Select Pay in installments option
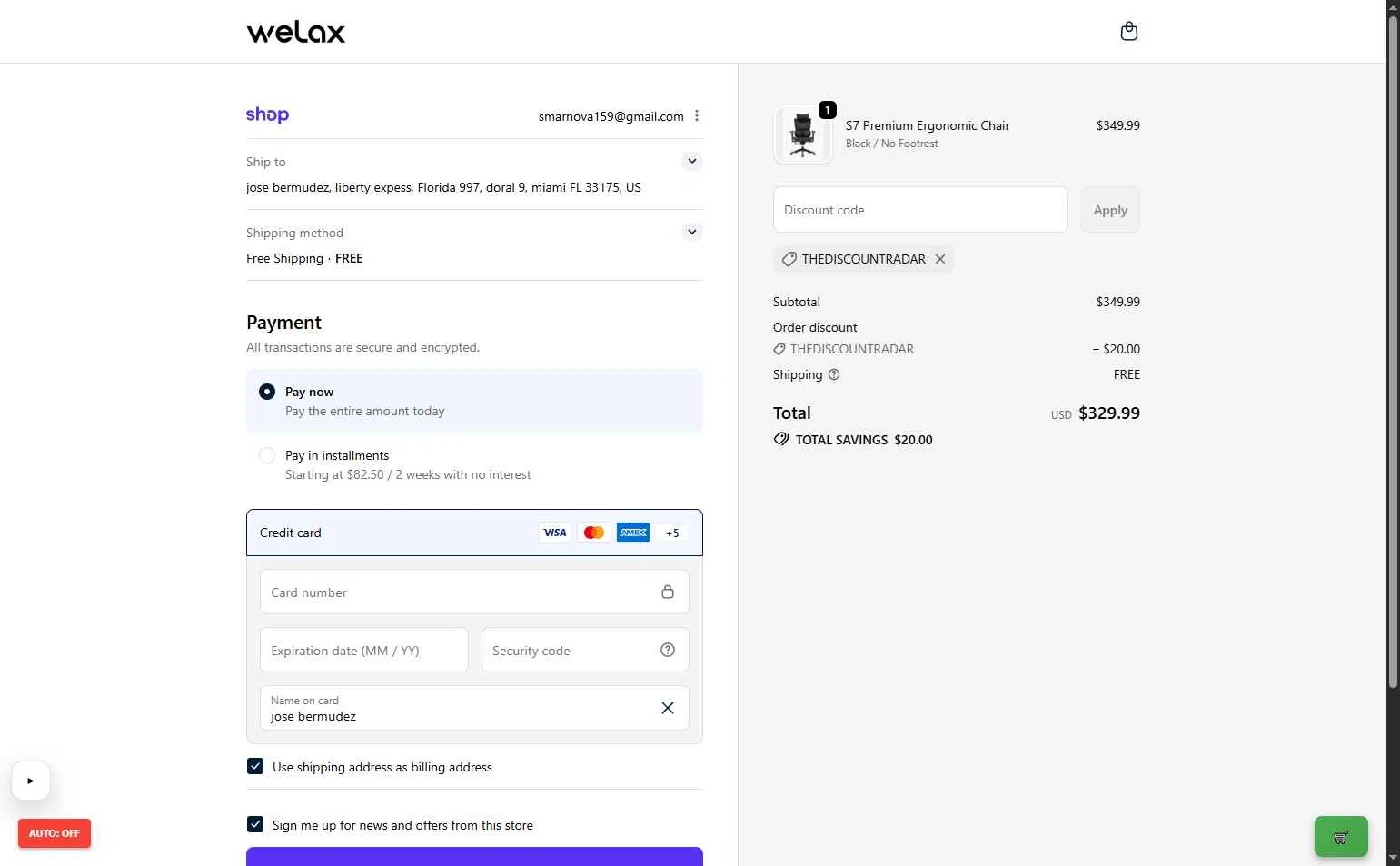1400x866 pixels. pyautogui.click(x=267, y=455)
